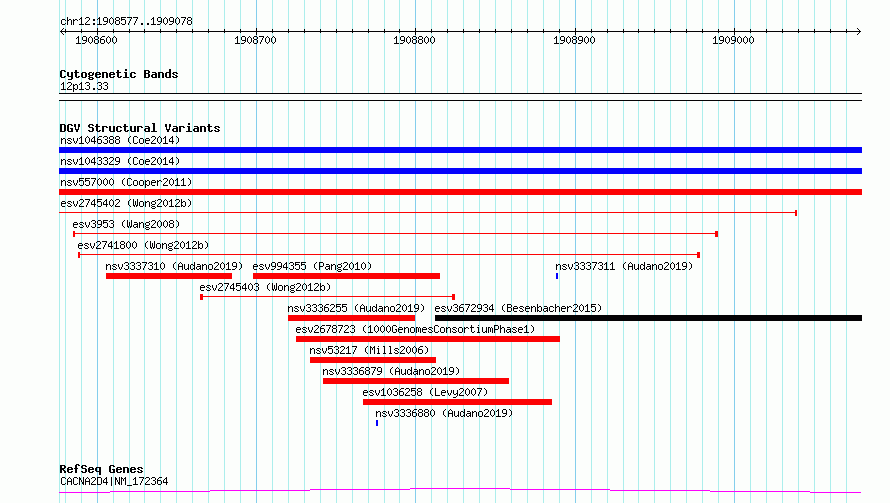Click the small blue nsv3336880 marker
Image resolution: width=890 pixels, height=503 pixels.
(x=377, y=423)
